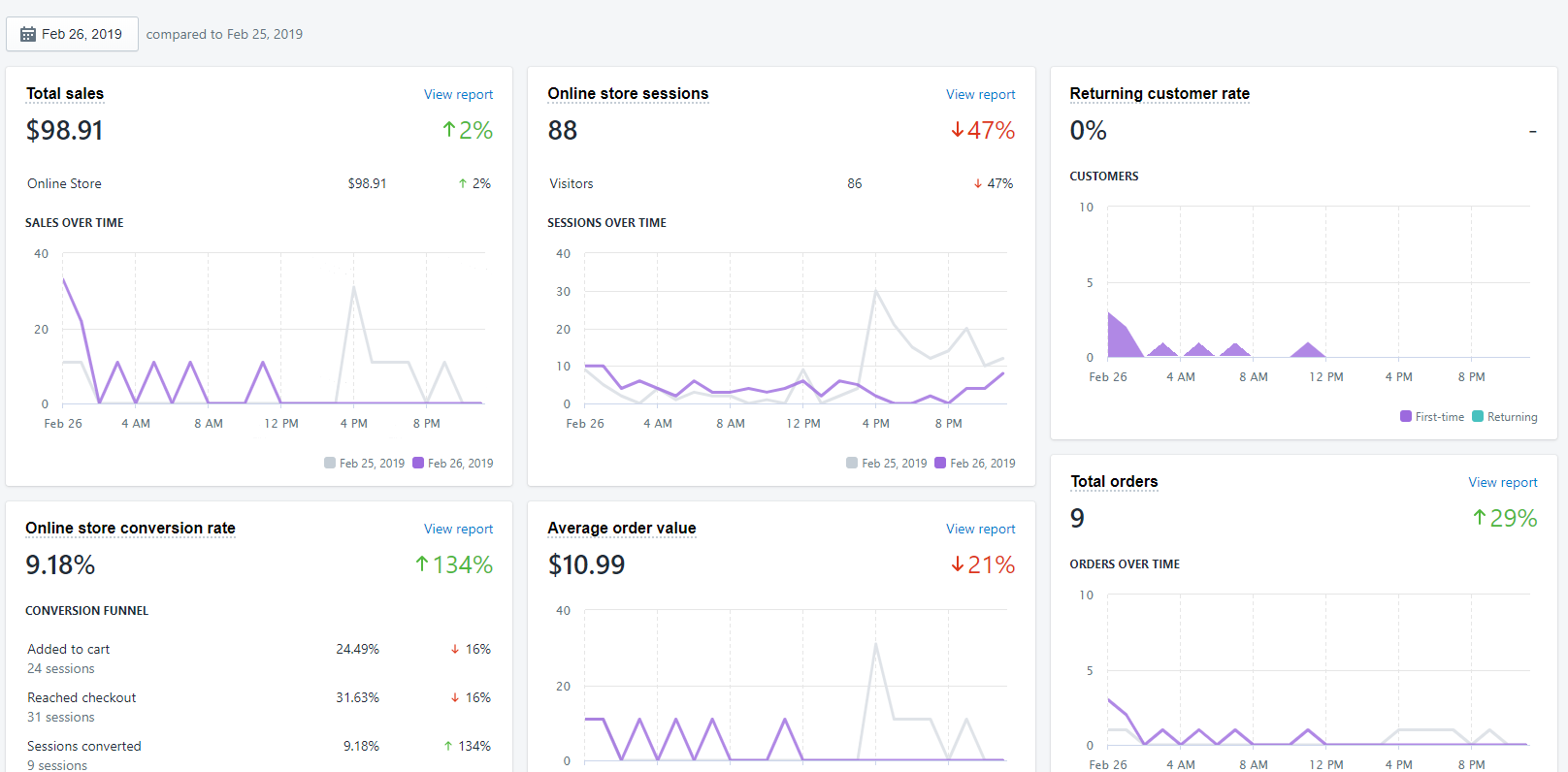Click the 31.63% reached checkout value
Image resolution: width=1568 pixels, height=772 pixels.
point(357,698)
